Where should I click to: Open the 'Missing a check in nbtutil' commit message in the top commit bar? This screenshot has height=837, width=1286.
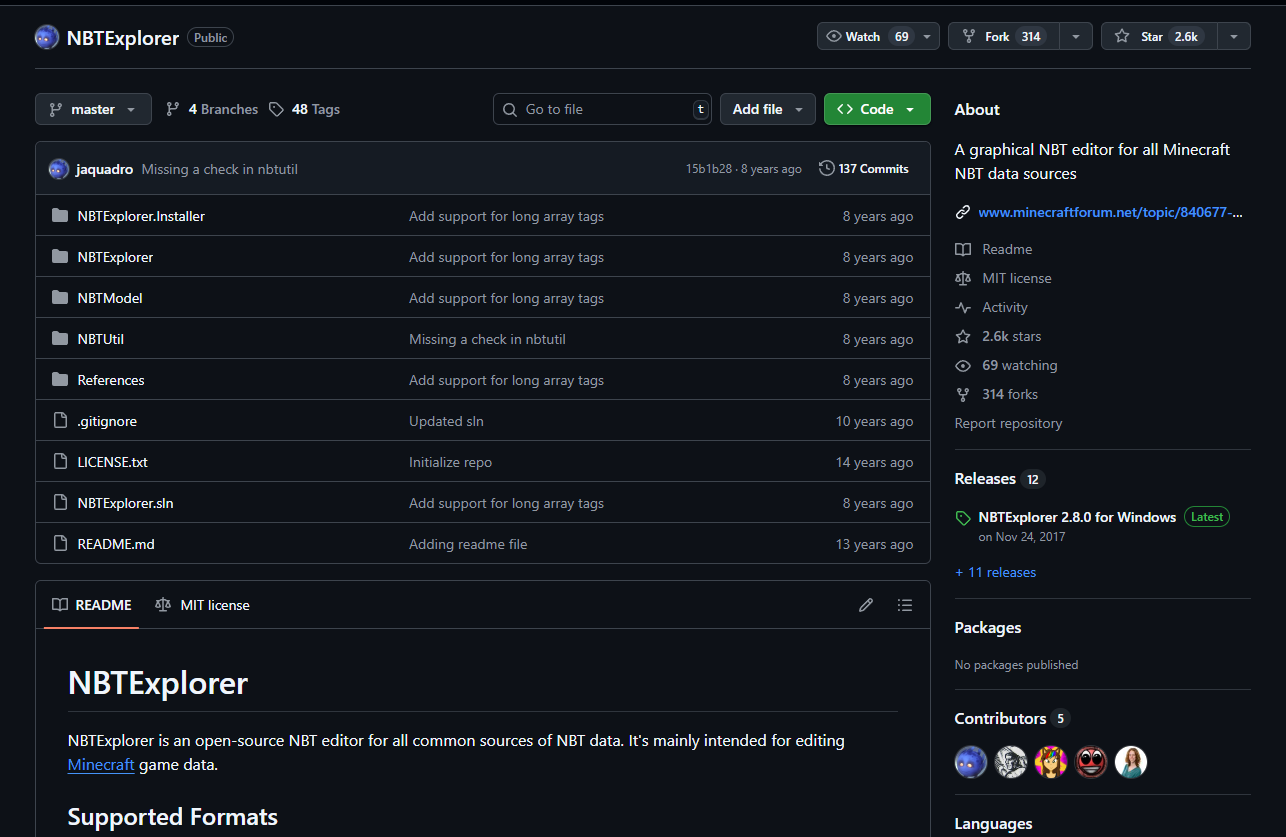tap(220, 169)
